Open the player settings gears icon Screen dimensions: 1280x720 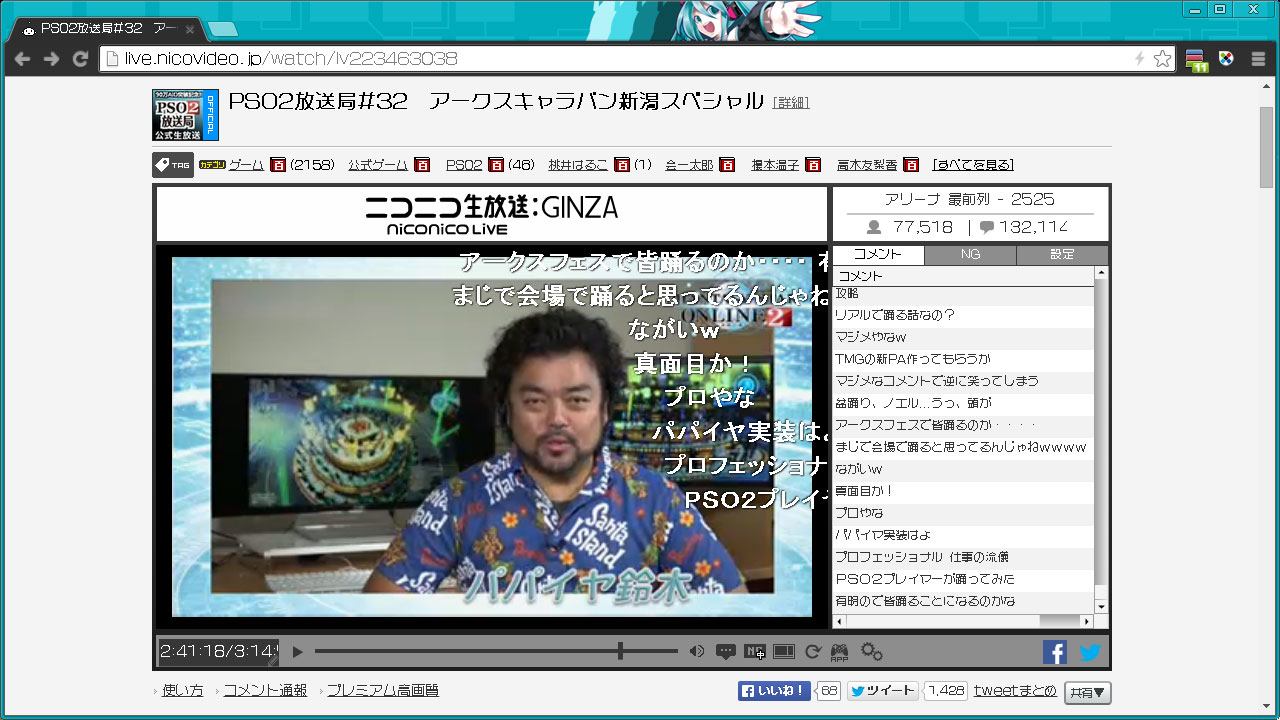pos(871,652)
